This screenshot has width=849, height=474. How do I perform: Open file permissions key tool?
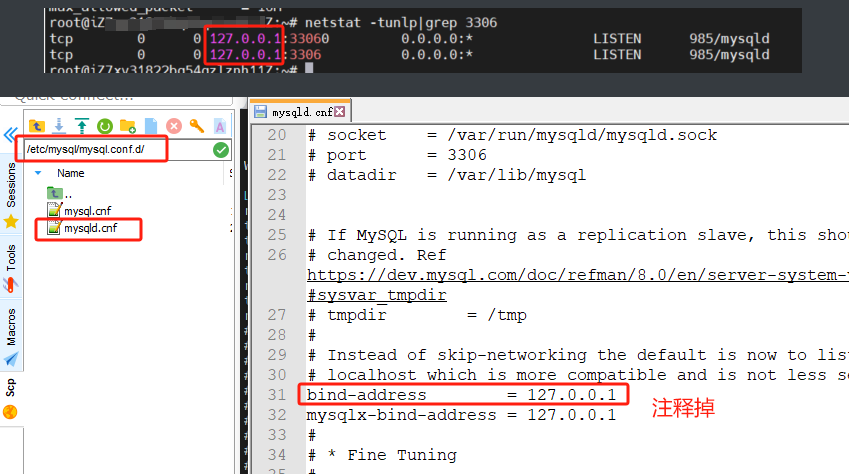[197, 126]
